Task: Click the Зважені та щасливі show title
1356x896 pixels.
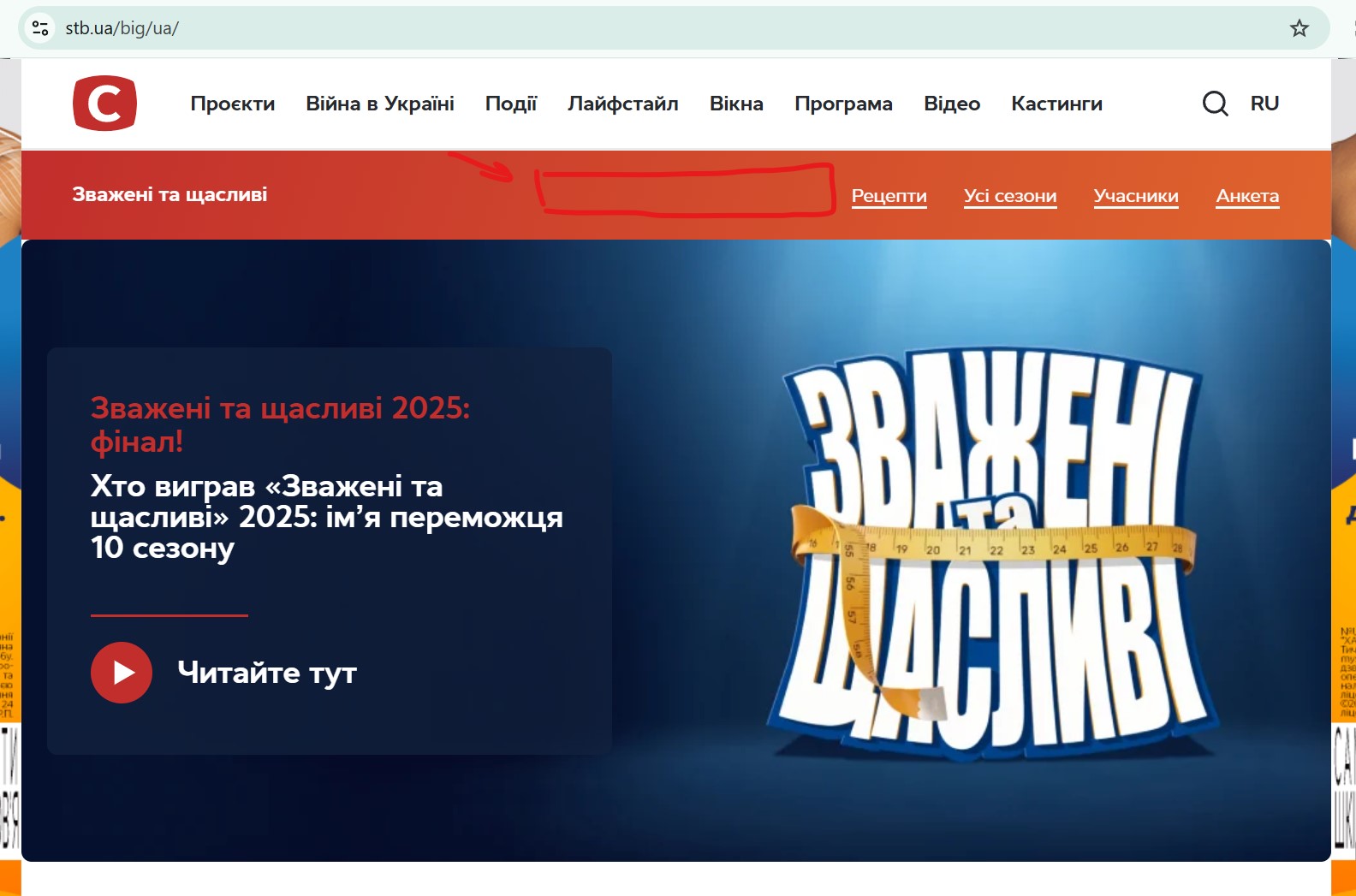Action: click(169, 194)
